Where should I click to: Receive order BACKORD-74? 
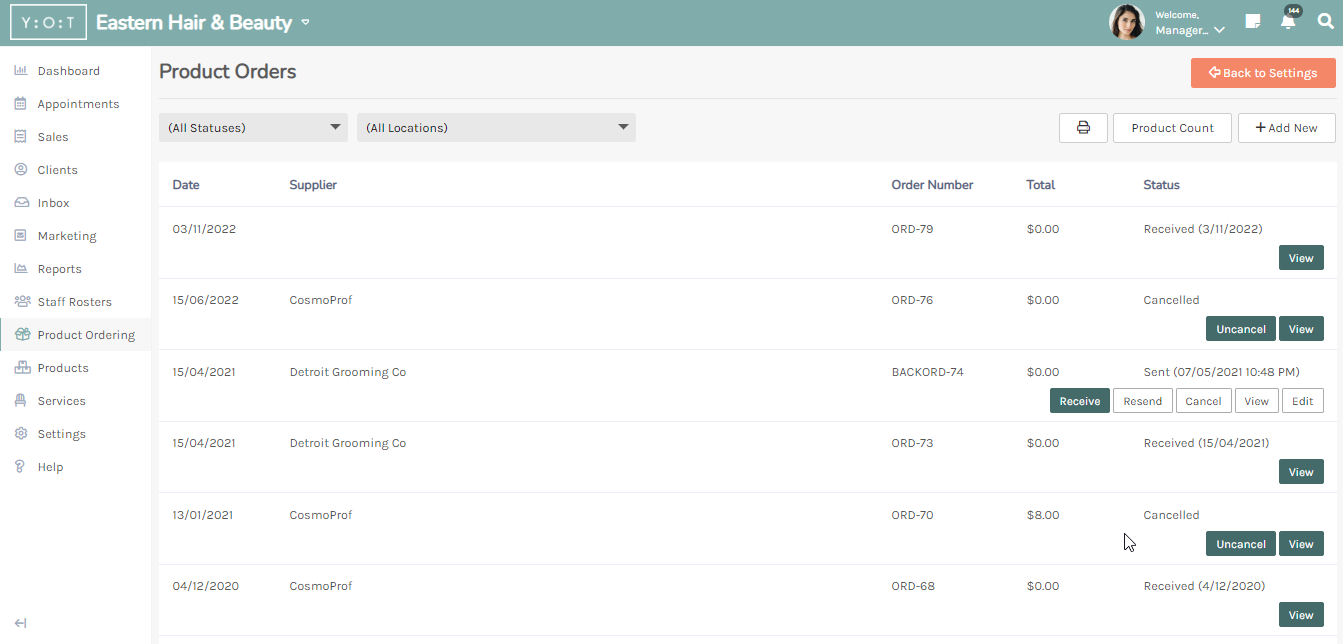tap(1080, 401)
